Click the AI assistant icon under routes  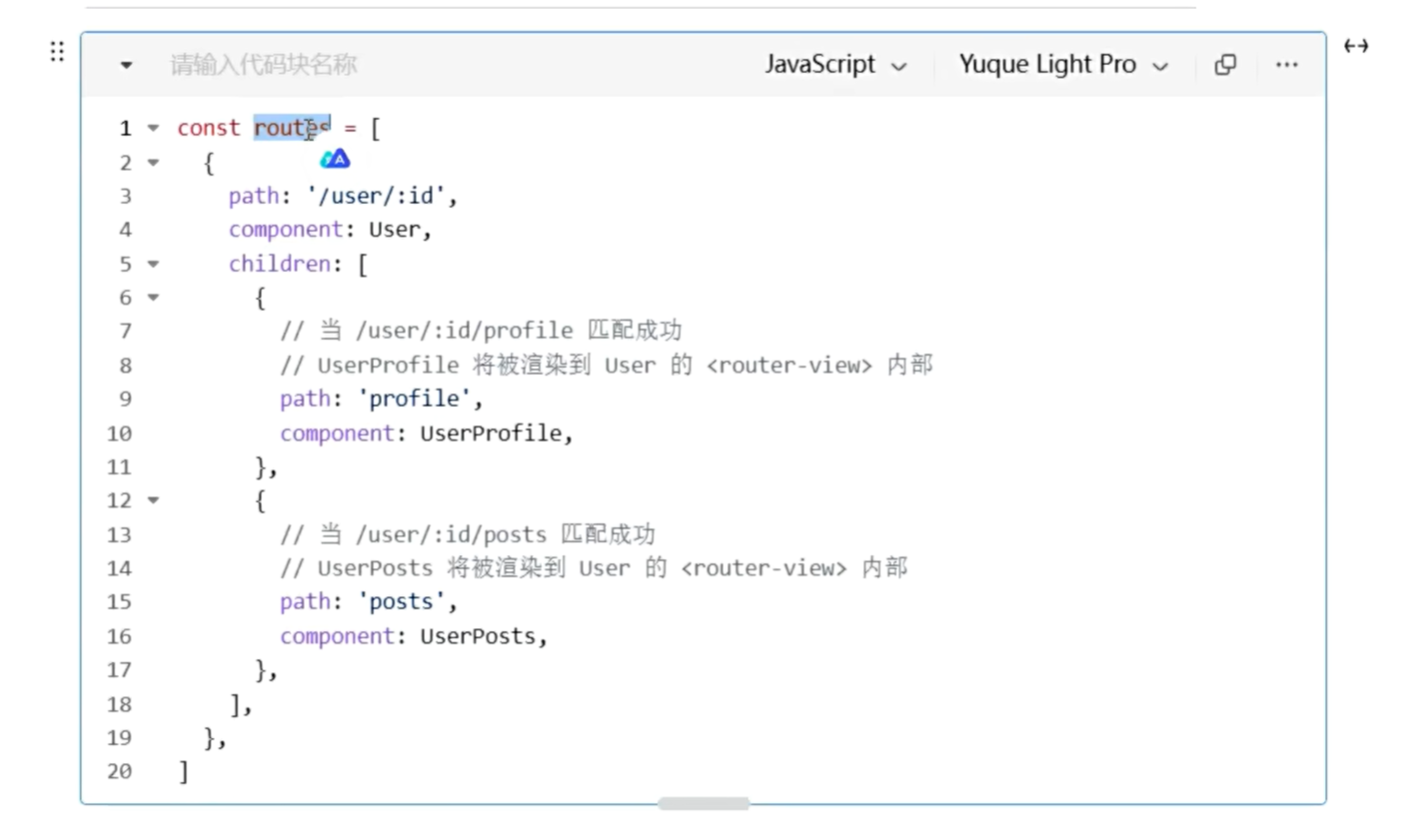(x=335, y=158)
